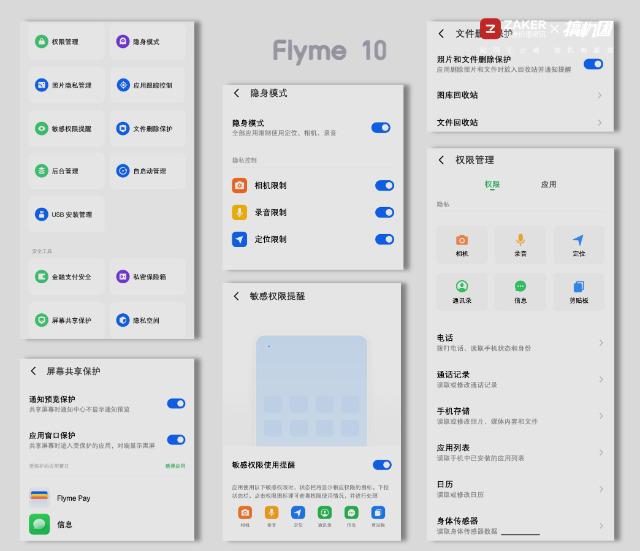Toggle the 通知预览保护 switch
Image resolution: width=640 pixels, height=551 pixels.
pyautogui.click(x=176, y=403)
